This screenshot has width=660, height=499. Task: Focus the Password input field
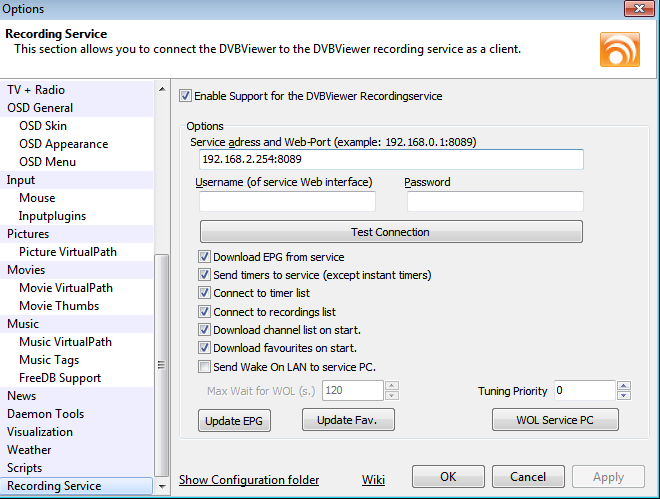tap(495, 202)
